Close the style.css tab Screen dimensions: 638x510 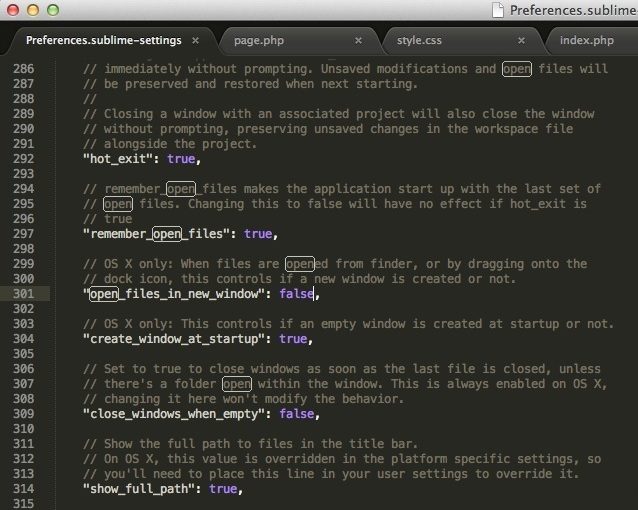[x=521, y=40]
